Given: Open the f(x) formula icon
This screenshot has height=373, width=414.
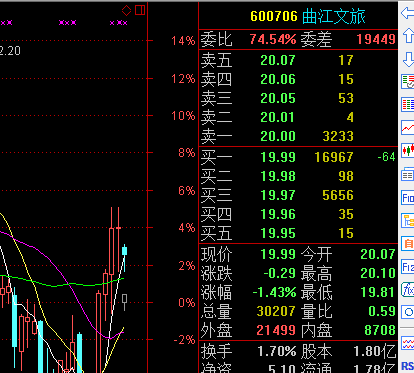Looking at the screenshot, I should pos(407,290).
